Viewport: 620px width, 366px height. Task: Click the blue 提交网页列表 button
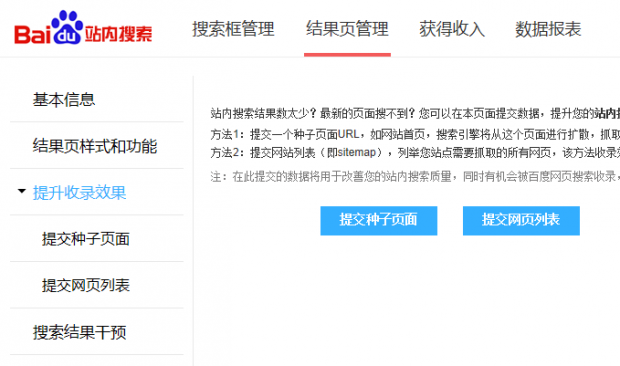tap(521, 221)
